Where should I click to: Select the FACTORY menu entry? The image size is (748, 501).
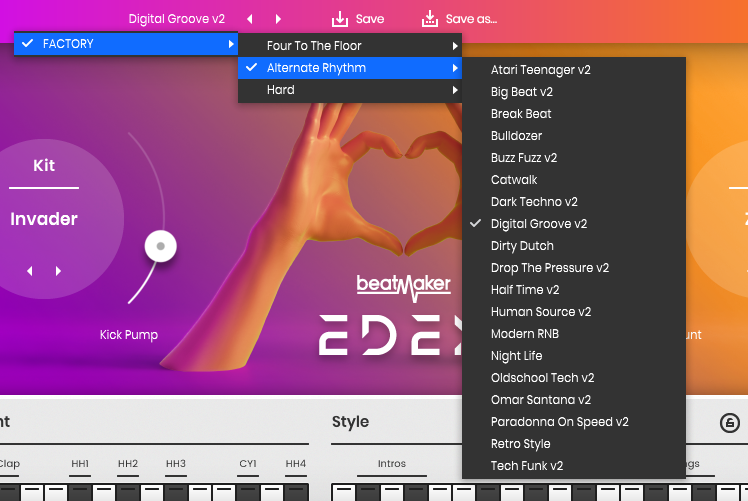point(125,44)
